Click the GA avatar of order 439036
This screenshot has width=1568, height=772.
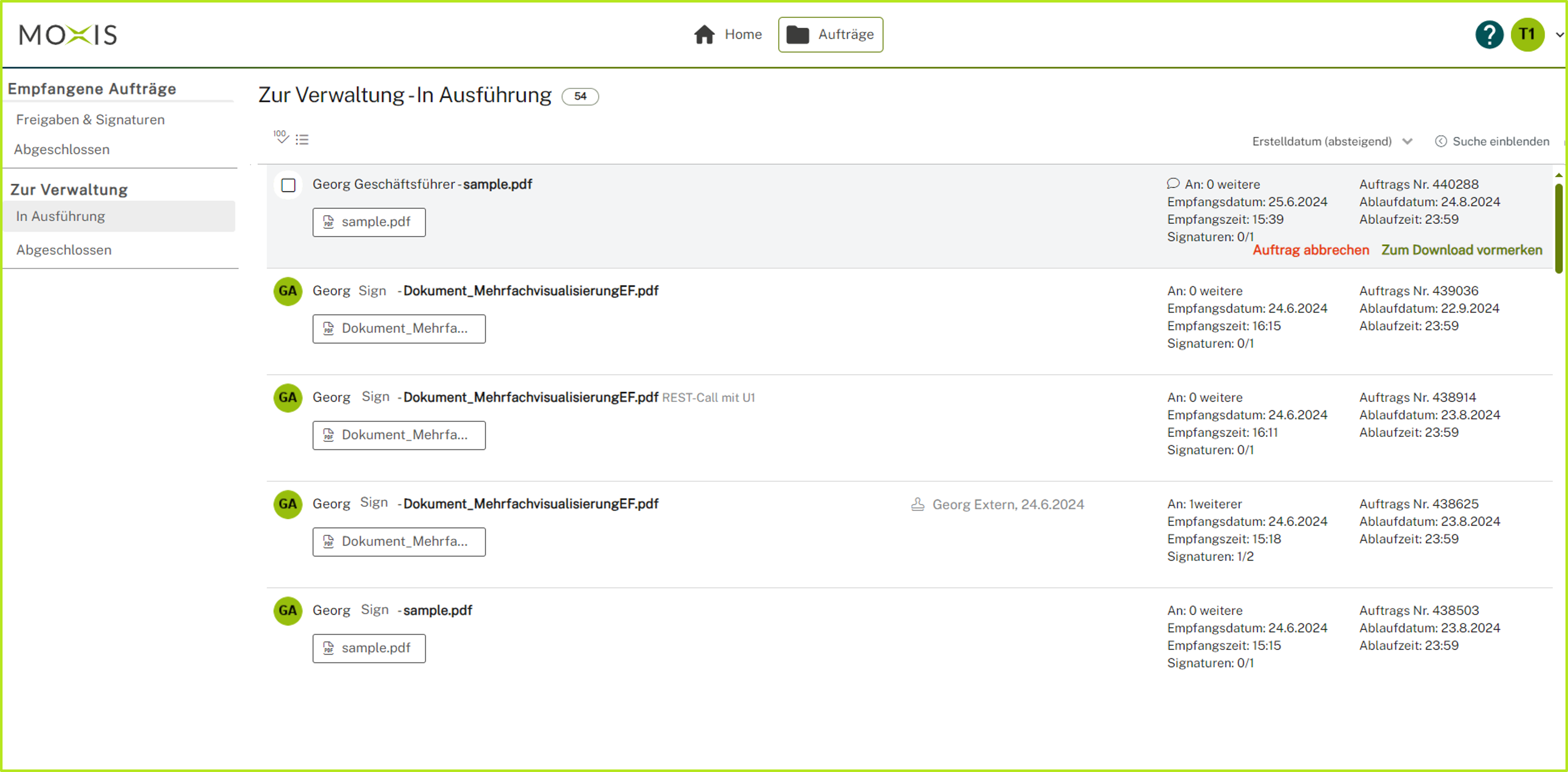pyautogui.click(x=287, y=291)
